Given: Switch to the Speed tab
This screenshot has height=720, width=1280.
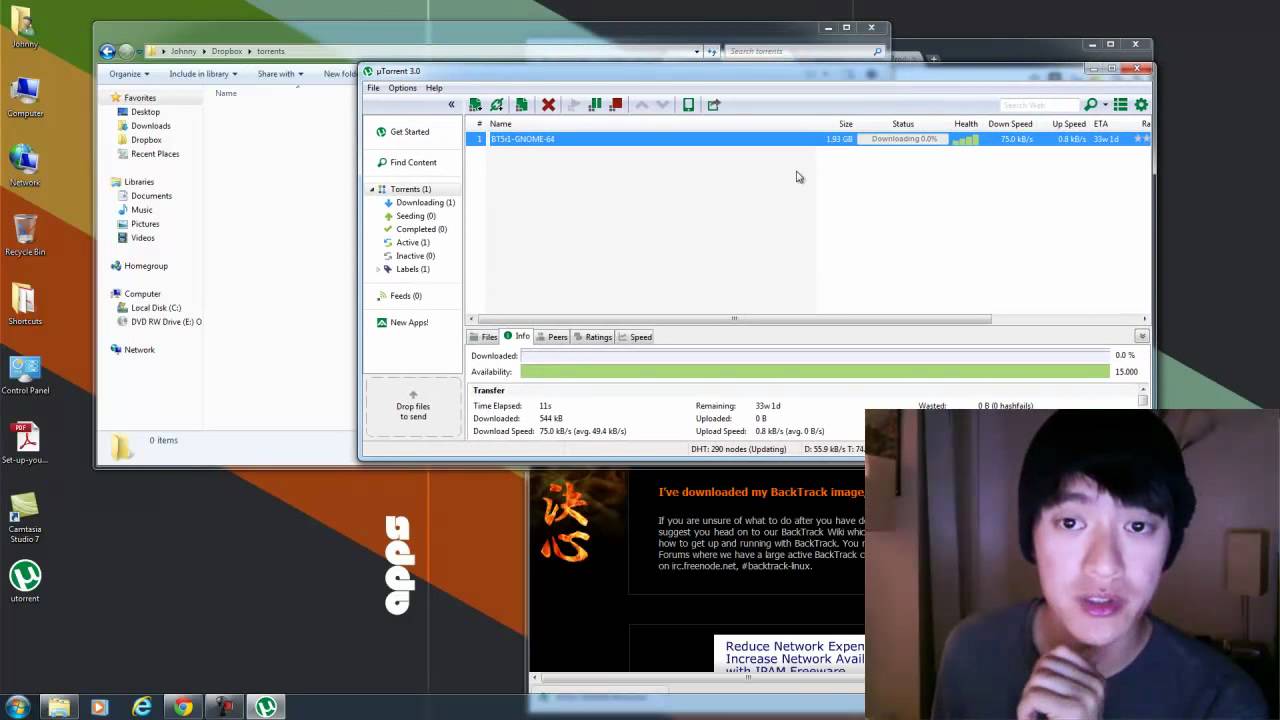Looking at the screenshot, I should (x=635, y=337).
